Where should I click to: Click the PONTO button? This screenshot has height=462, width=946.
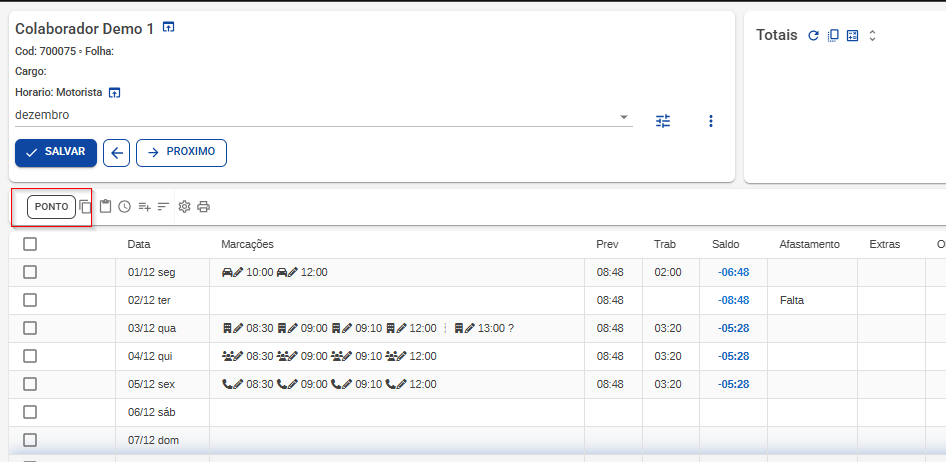tap(51, 207)
